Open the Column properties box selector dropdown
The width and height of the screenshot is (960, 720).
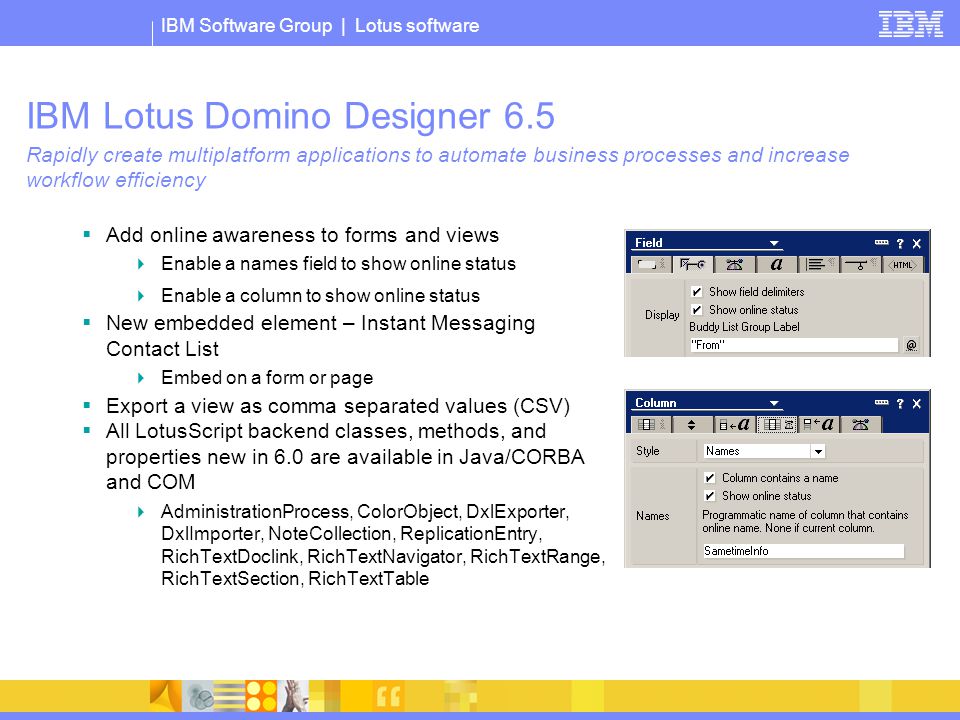(774, 403)
